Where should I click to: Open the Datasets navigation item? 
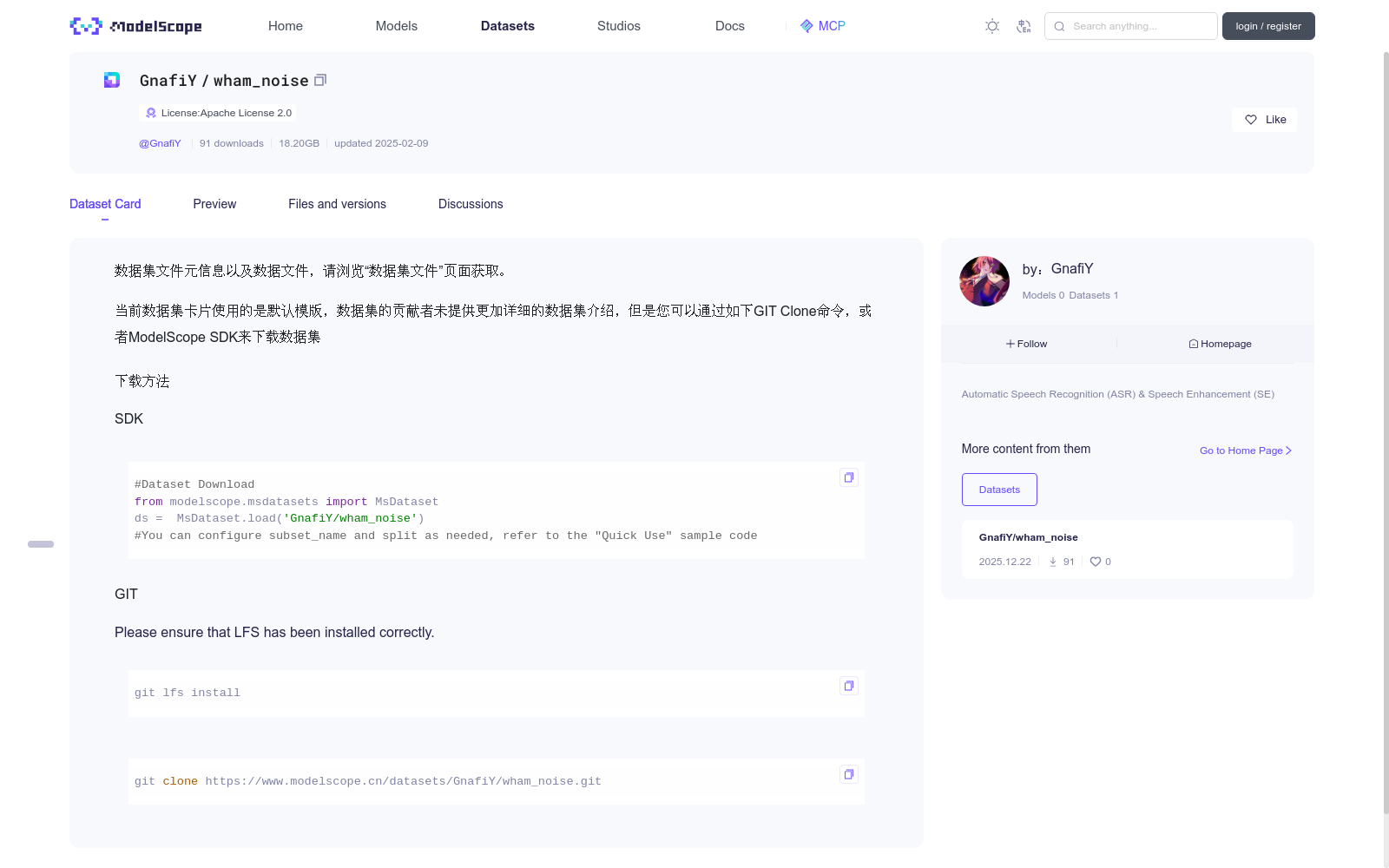point(508,26)
